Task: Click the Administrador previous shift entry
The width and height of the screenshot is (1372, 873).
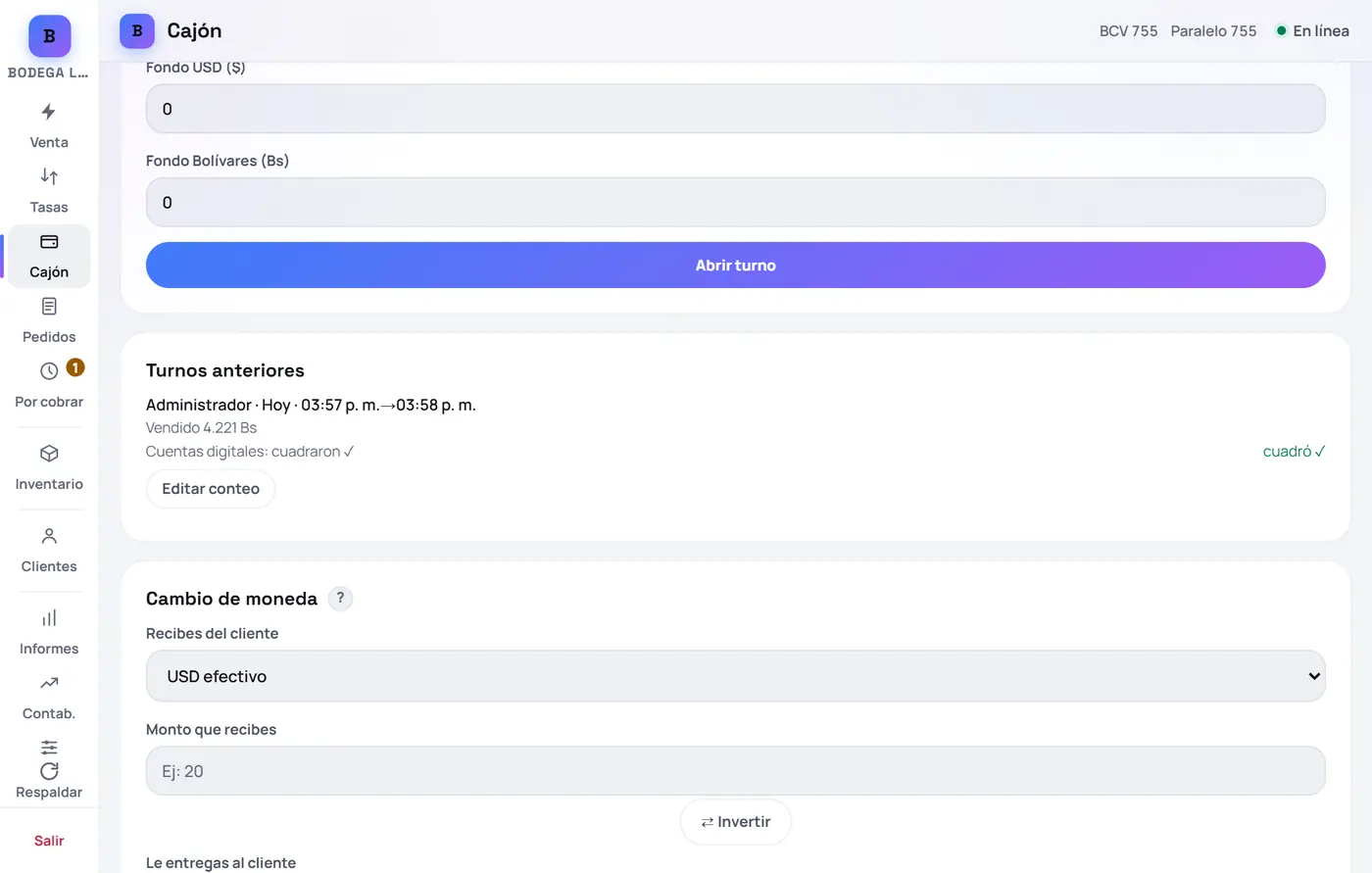Action: (x=311, y=405)
